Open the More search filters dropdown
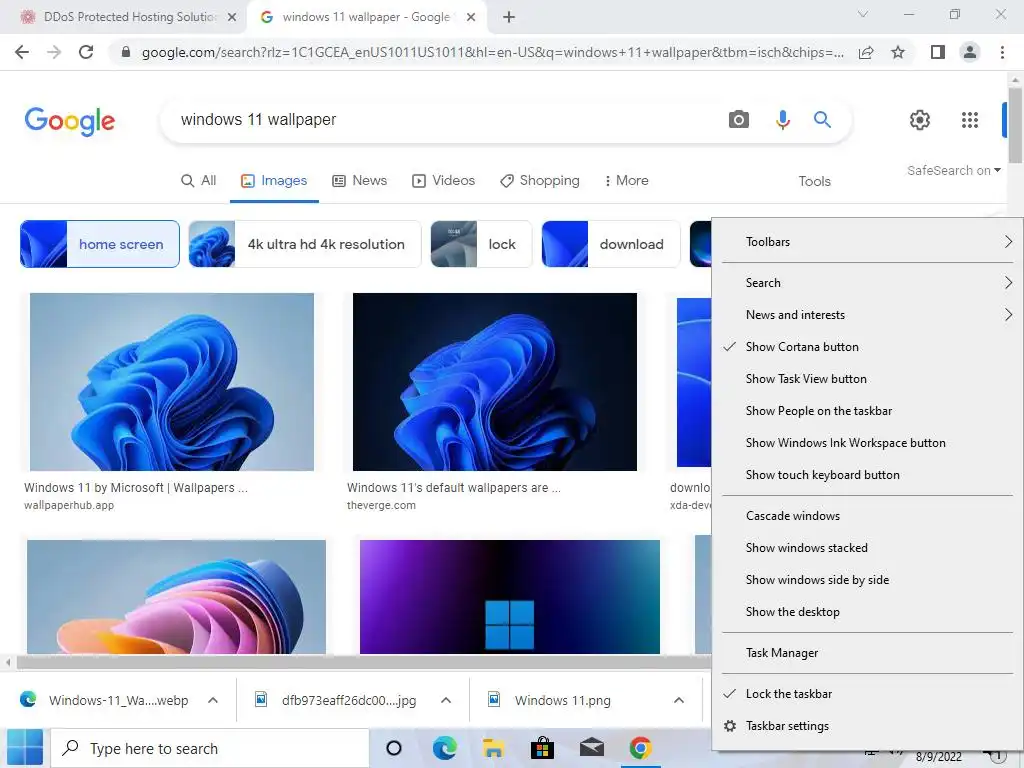Image resolution: width=1024 pixels, height=768 pixels. pos(626,181)
